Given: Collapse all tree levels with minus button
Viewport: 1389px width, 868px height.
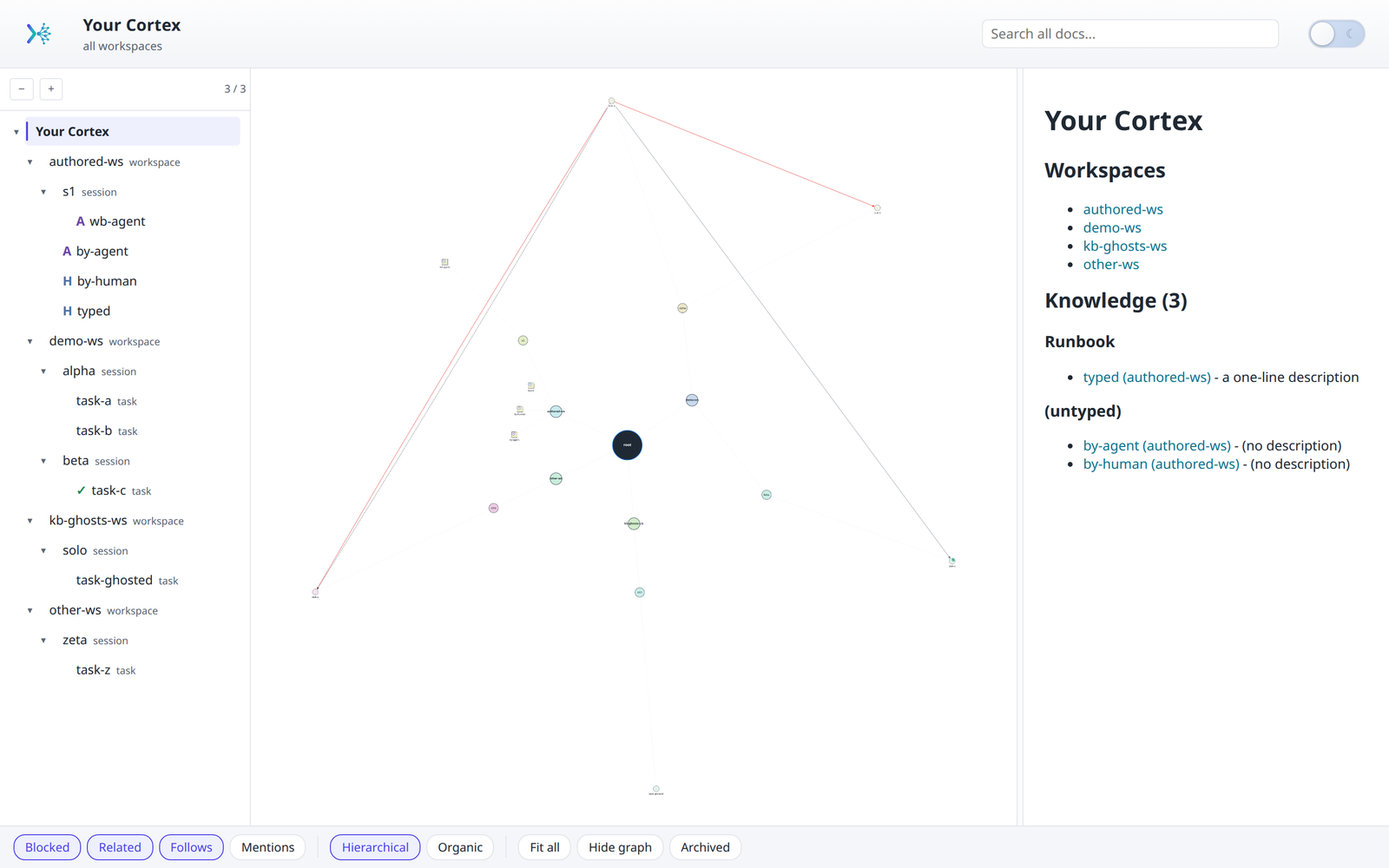Looking at the screenshot, I should (22, 89).
